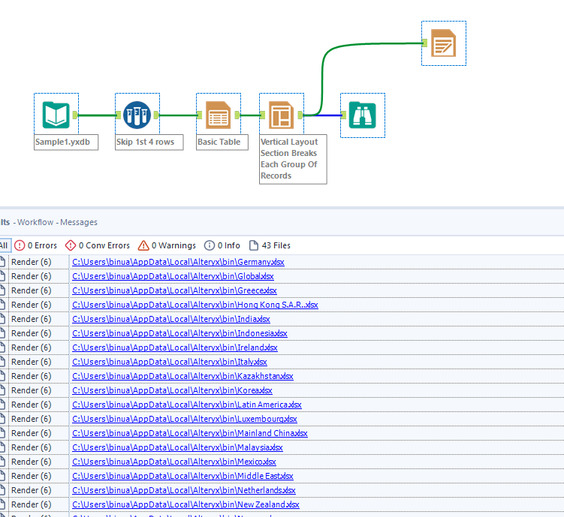
Task: Filter messages by 0 Errors
Action: click(x=36, y=245)
